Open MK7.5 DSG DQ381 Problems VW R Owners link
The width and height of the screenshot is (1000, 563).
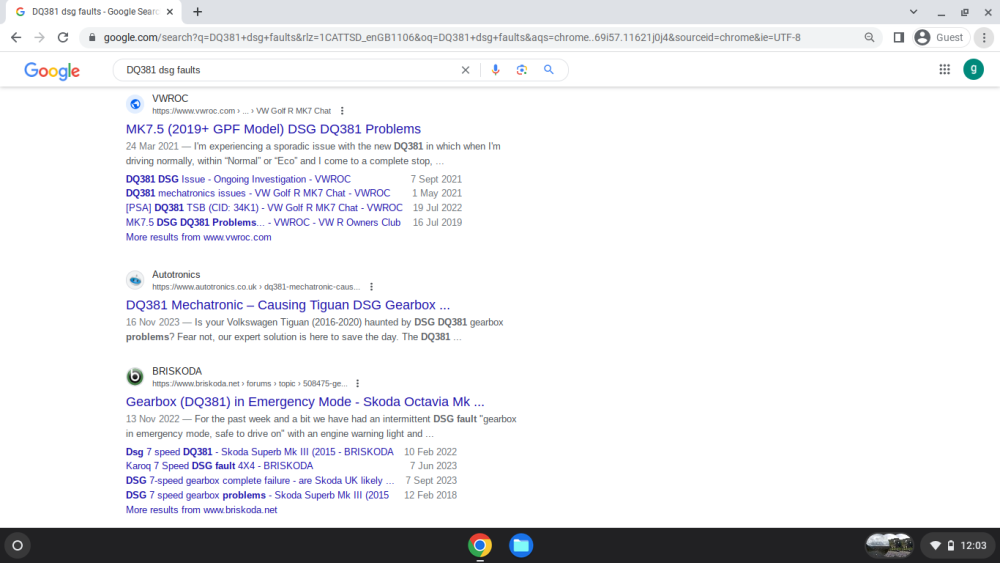coord(263,223)
